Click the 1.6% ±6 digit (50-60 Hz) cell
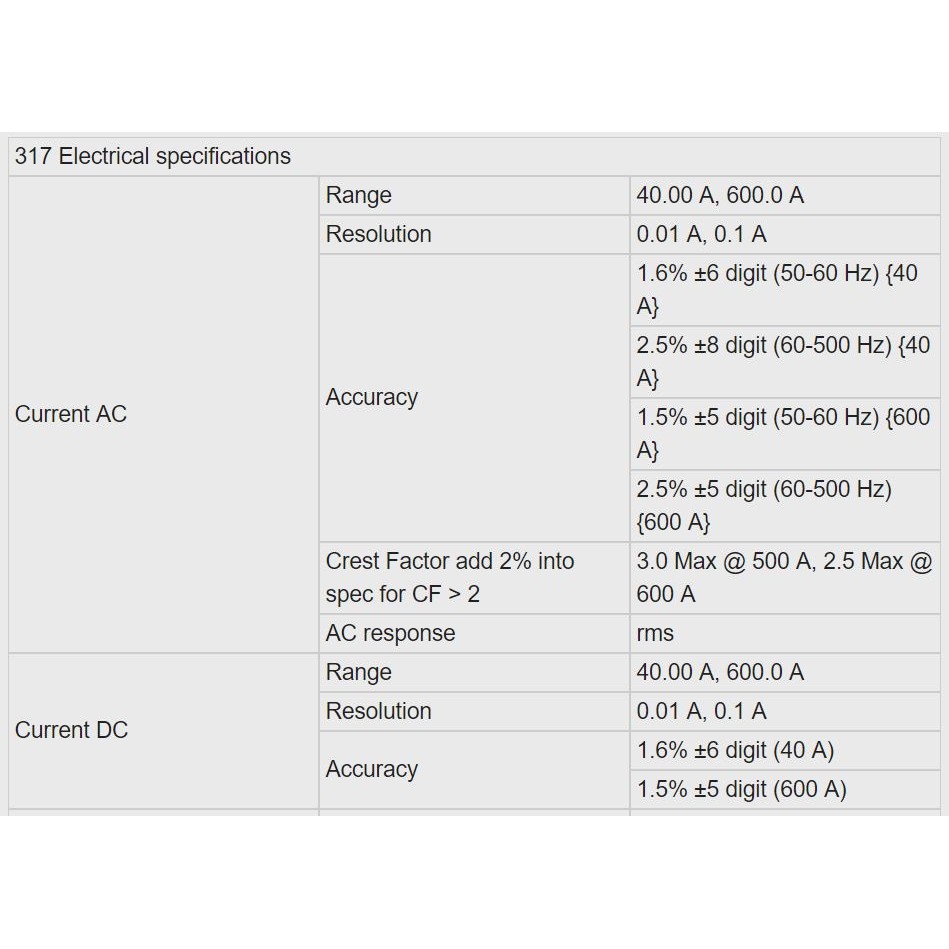Image resolution: width=949 pixels, height=949 pixels. (x=777, y=290)
